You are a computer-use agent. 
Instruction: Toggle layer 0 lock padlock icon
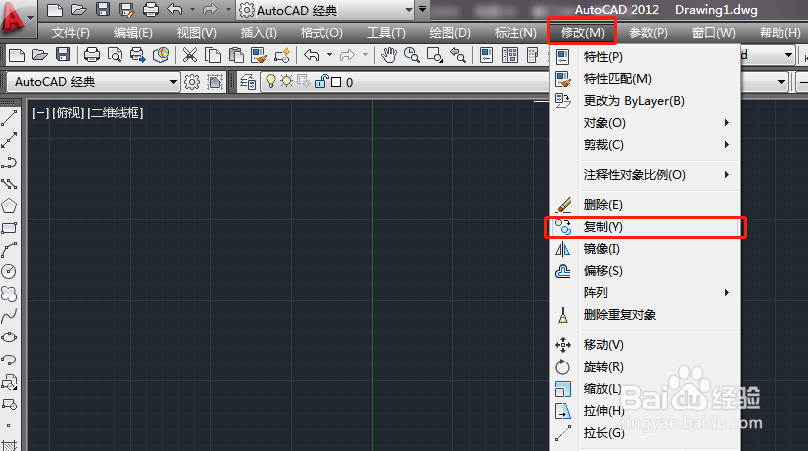point(321,81)
